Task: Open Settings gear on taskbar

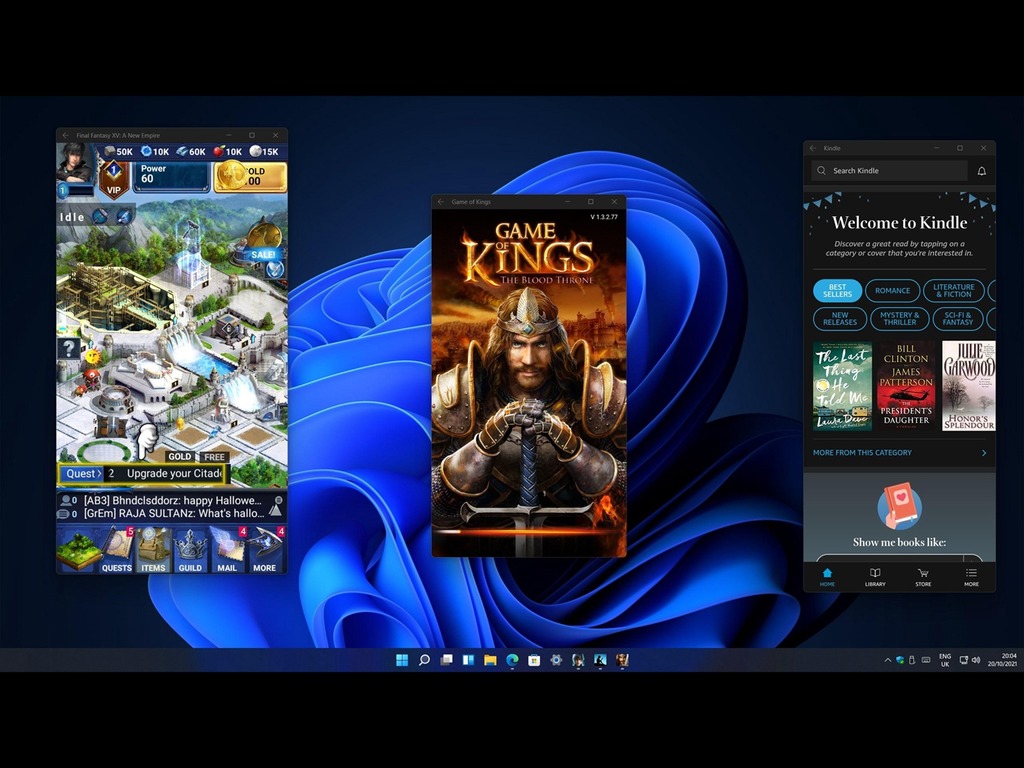Action: [556, 660]
